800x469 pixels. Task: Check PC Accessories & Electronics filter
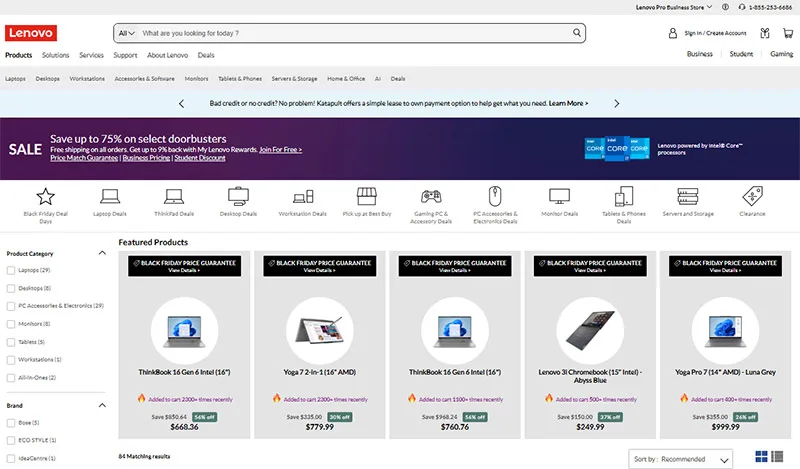pos(11,306)
